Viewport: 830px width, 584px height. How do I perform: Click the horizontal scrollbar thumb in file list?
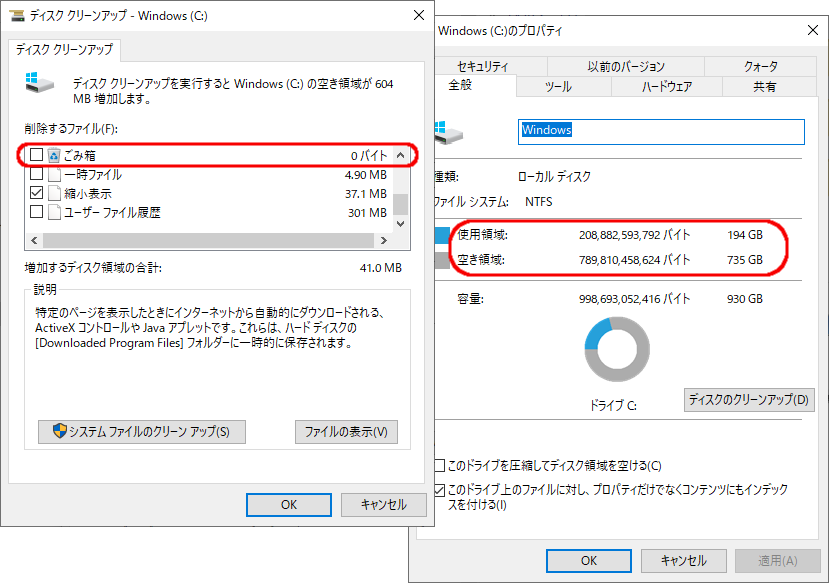209,240
